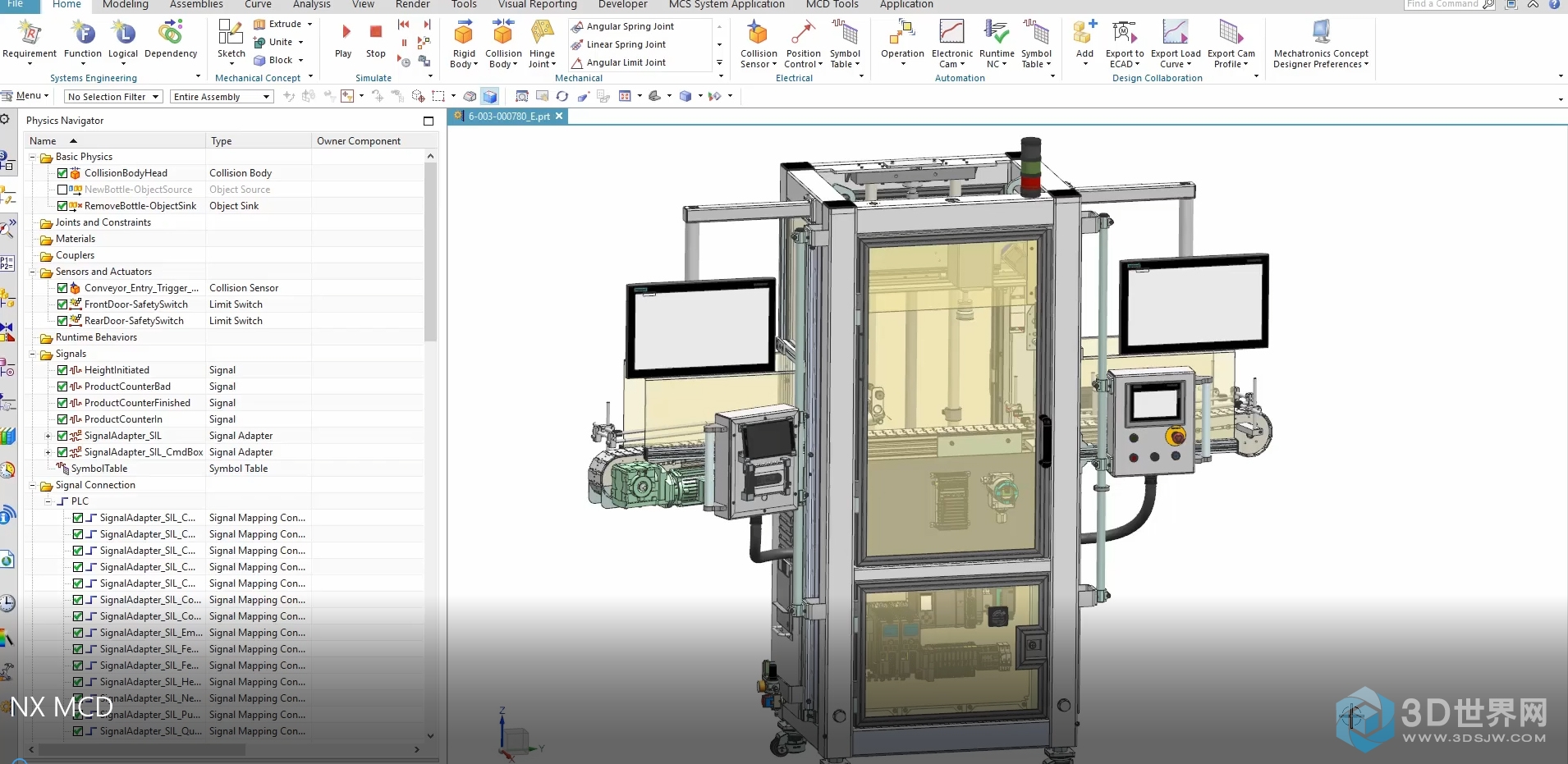Click the Extrude tool
Viewport: 1568px width, 764px height.
click(277, 24)
